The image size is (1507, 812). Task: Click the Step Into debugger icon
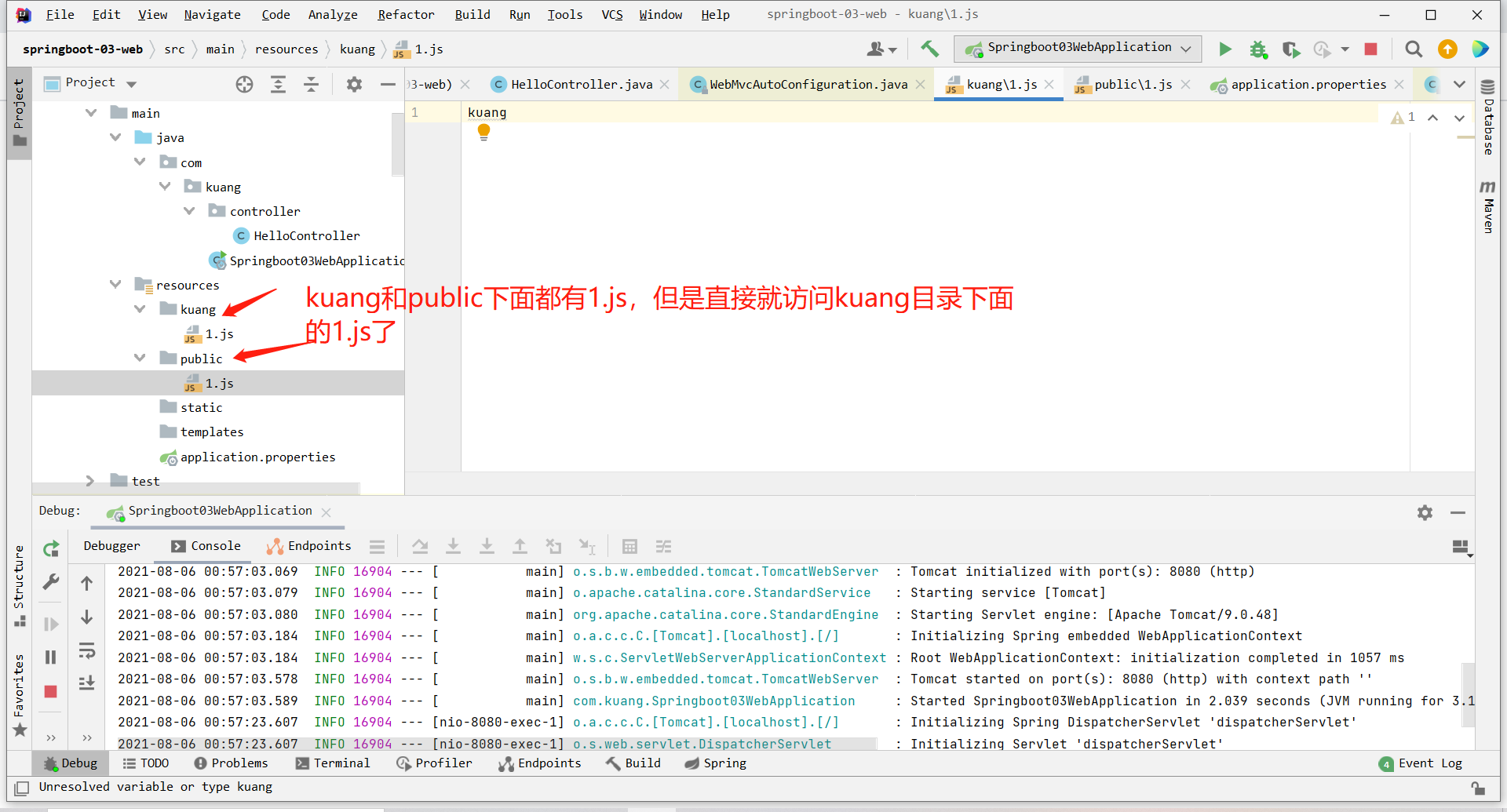(453, 546)
